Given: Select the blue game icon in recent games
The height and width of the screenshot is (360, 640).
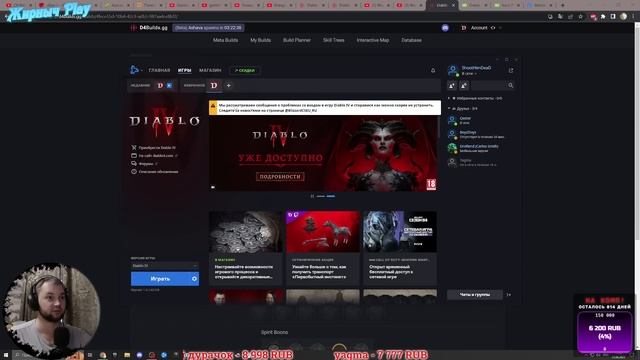Looking at the screenshot, I should (x=169, y=85).
